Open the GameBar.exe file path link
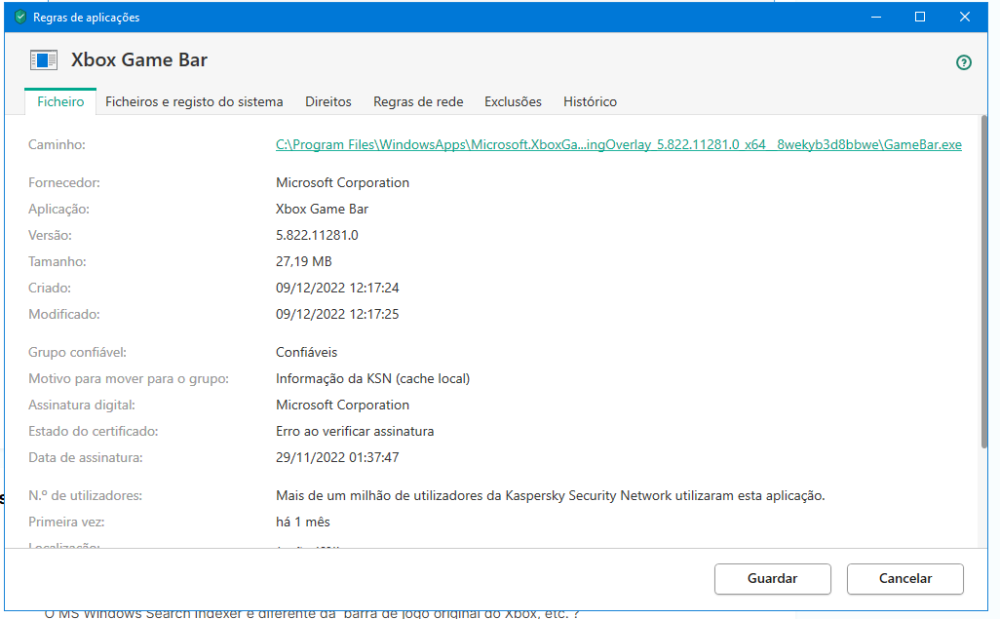This screenshot has width=1000, height=619. pos(619,145)
